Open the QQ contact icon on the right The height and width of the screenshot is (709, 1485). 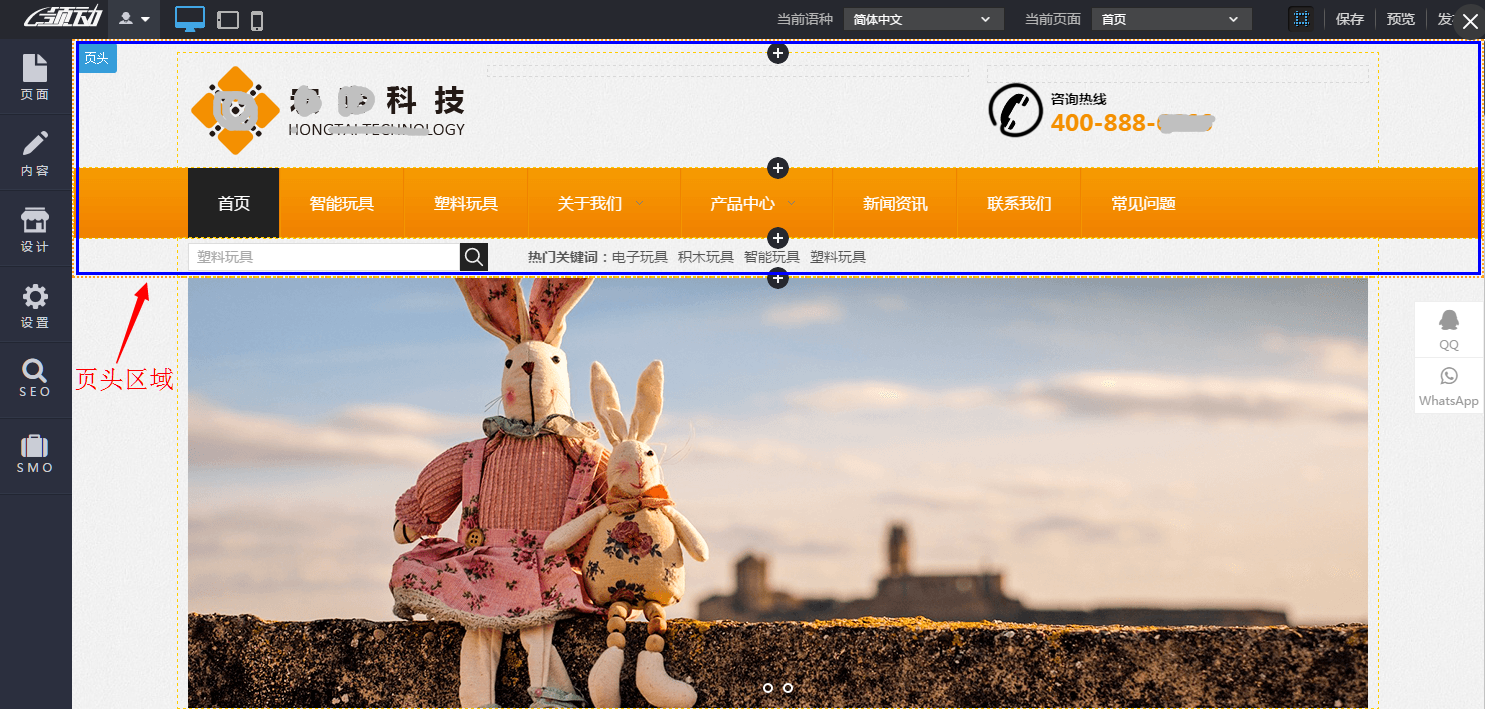[x=1448, y=328]
